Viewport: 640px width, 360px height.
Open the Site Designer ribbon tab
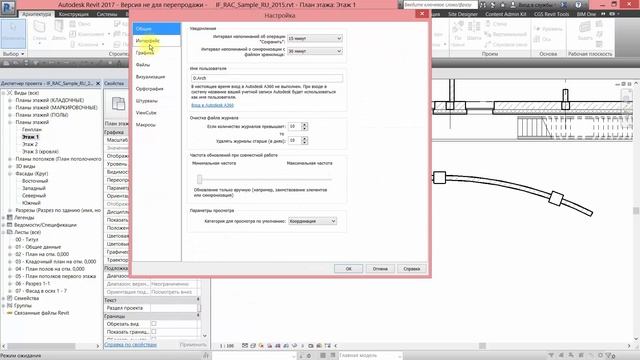pos(462,14)
